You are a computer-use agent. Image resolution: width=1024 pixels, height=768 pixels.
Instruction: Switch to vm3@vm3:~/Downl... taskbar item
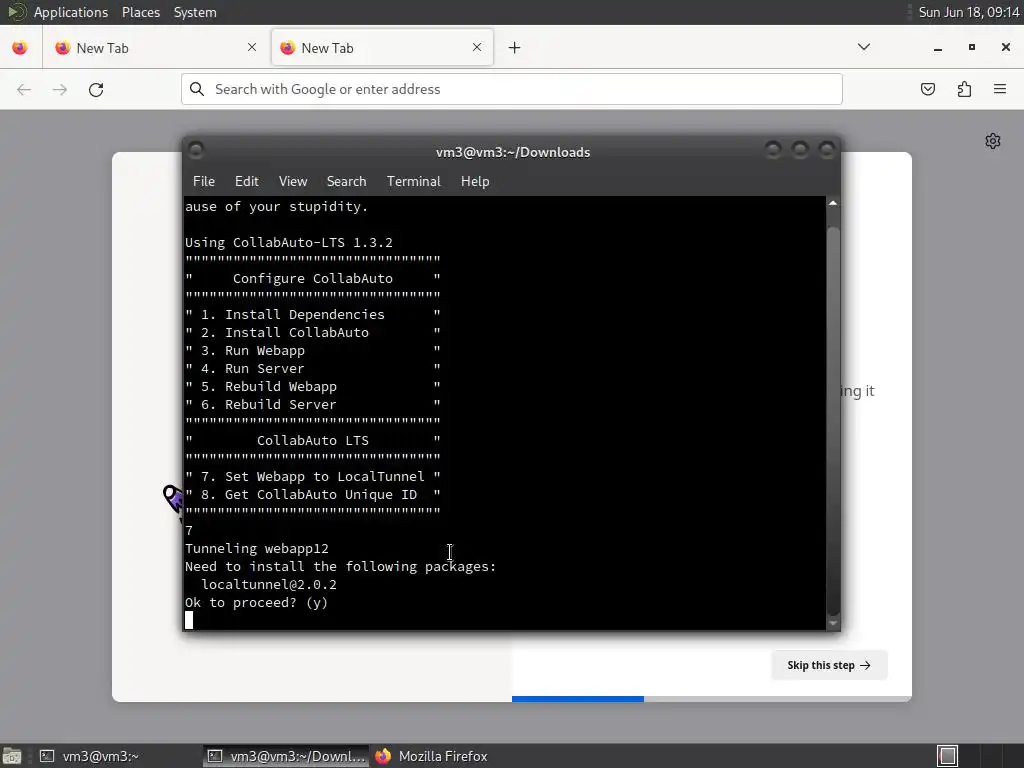click(x=286, y=756)
